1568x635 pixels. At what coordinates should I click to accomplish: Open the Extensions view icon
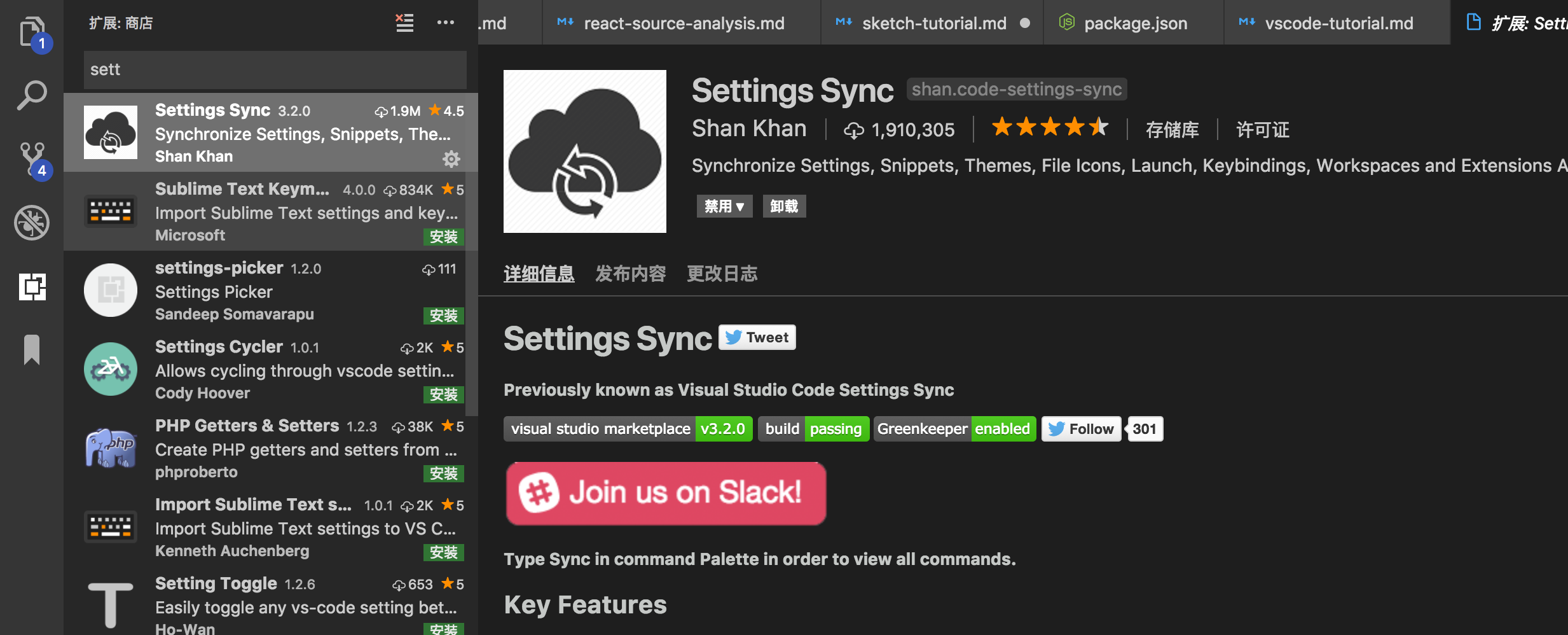pos(32,286)
